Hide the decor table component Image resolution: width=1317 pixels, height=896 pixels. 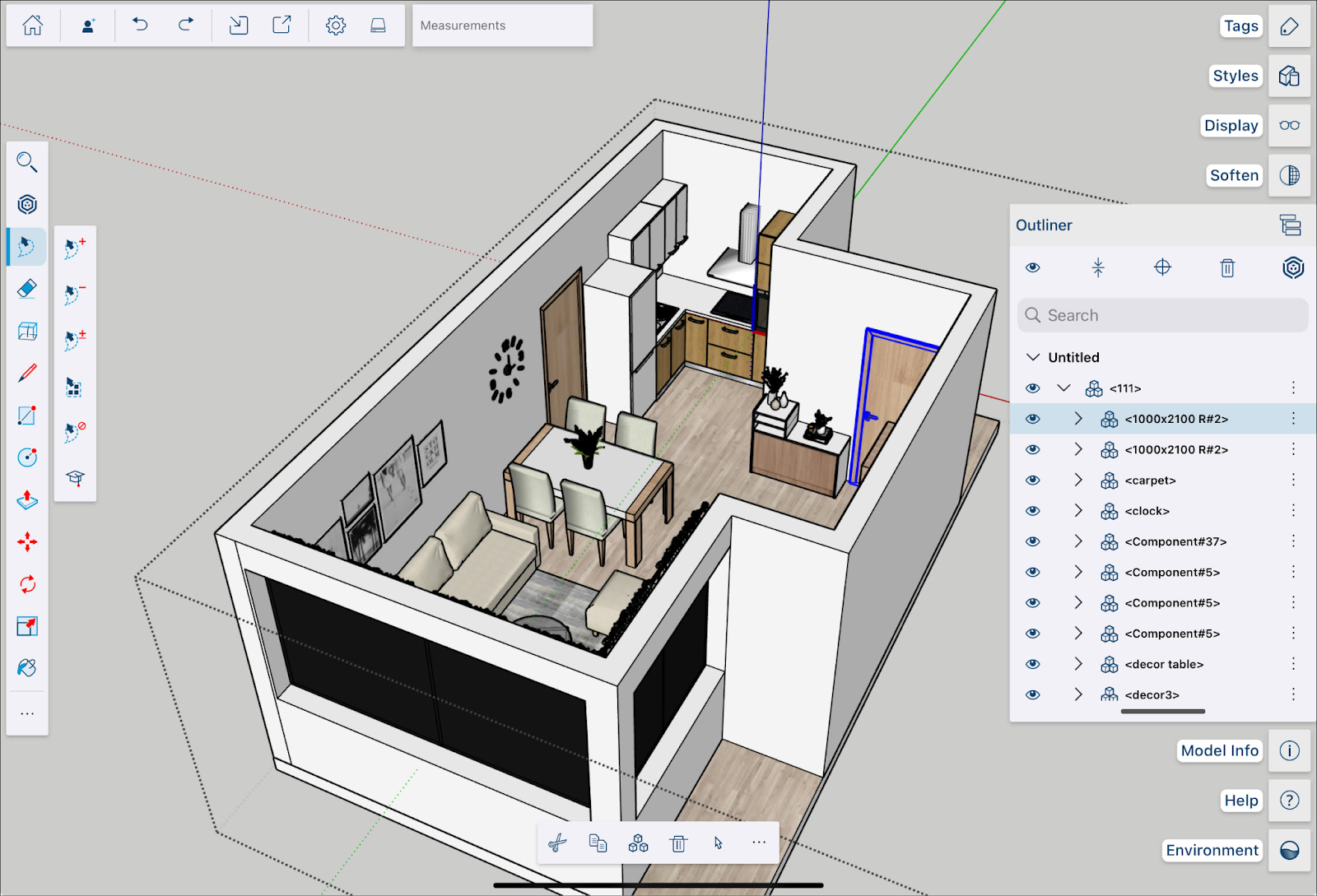click(1032, 664)
